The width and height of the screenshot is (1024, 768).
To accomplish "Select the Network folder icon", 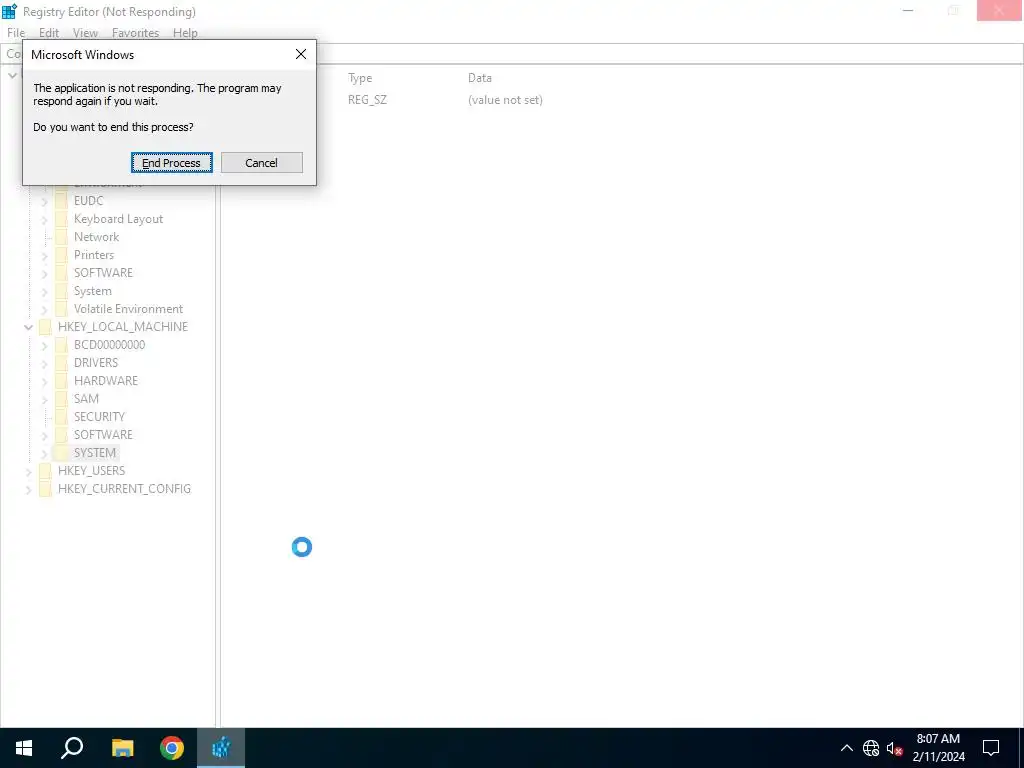I will 61,237.
